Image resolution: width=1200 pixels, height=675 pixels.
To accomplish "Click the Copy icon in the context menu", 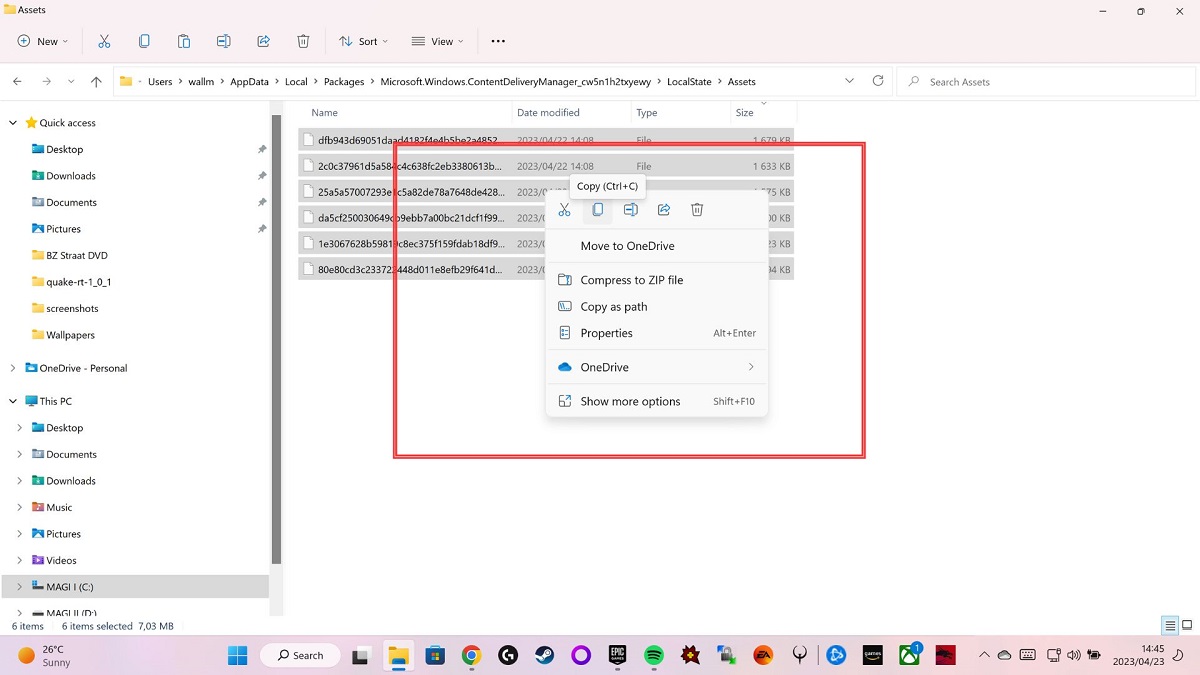I will click(597, 210).
